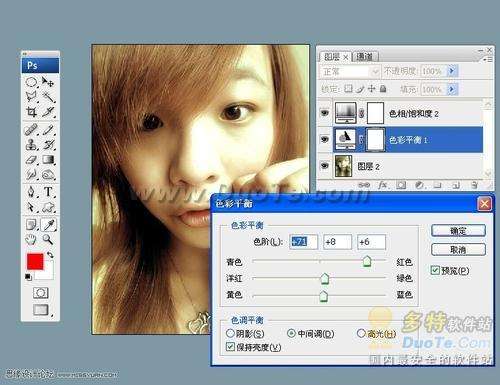Select the Magic Wand tool
The width and height of the screenshot is (500, 385).
pos(48,97)
